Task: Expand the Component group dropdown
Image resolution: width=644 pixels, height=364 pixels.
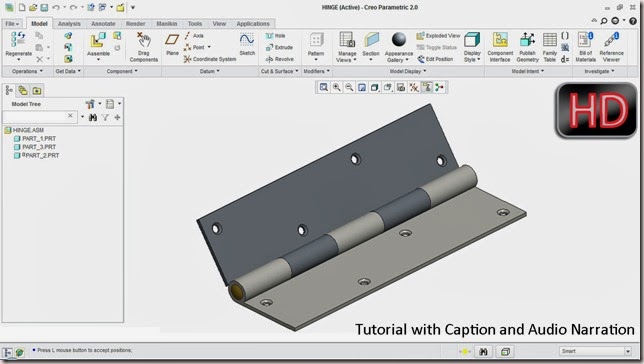Action: 122,71
